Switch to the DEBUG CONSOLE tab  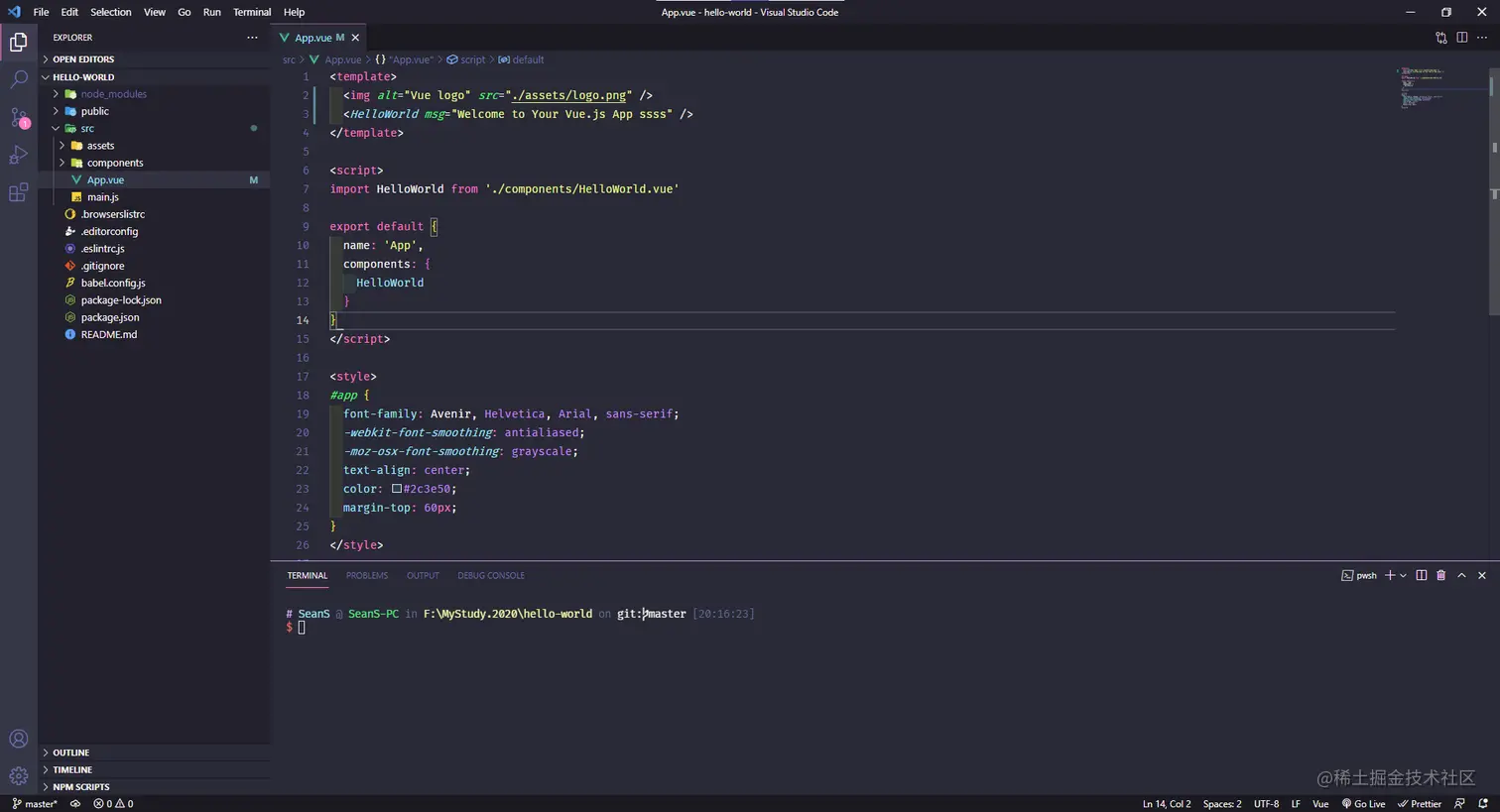[x=491, y=575]
